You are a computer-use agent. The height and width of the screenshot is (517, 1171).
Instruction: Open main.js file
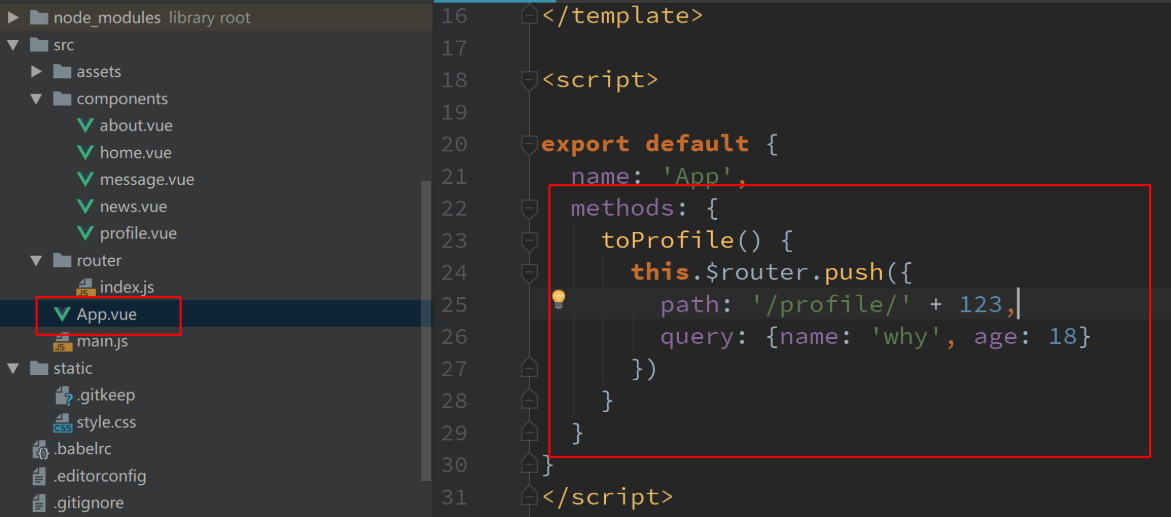pyautogui.click(x=102, y=342)
